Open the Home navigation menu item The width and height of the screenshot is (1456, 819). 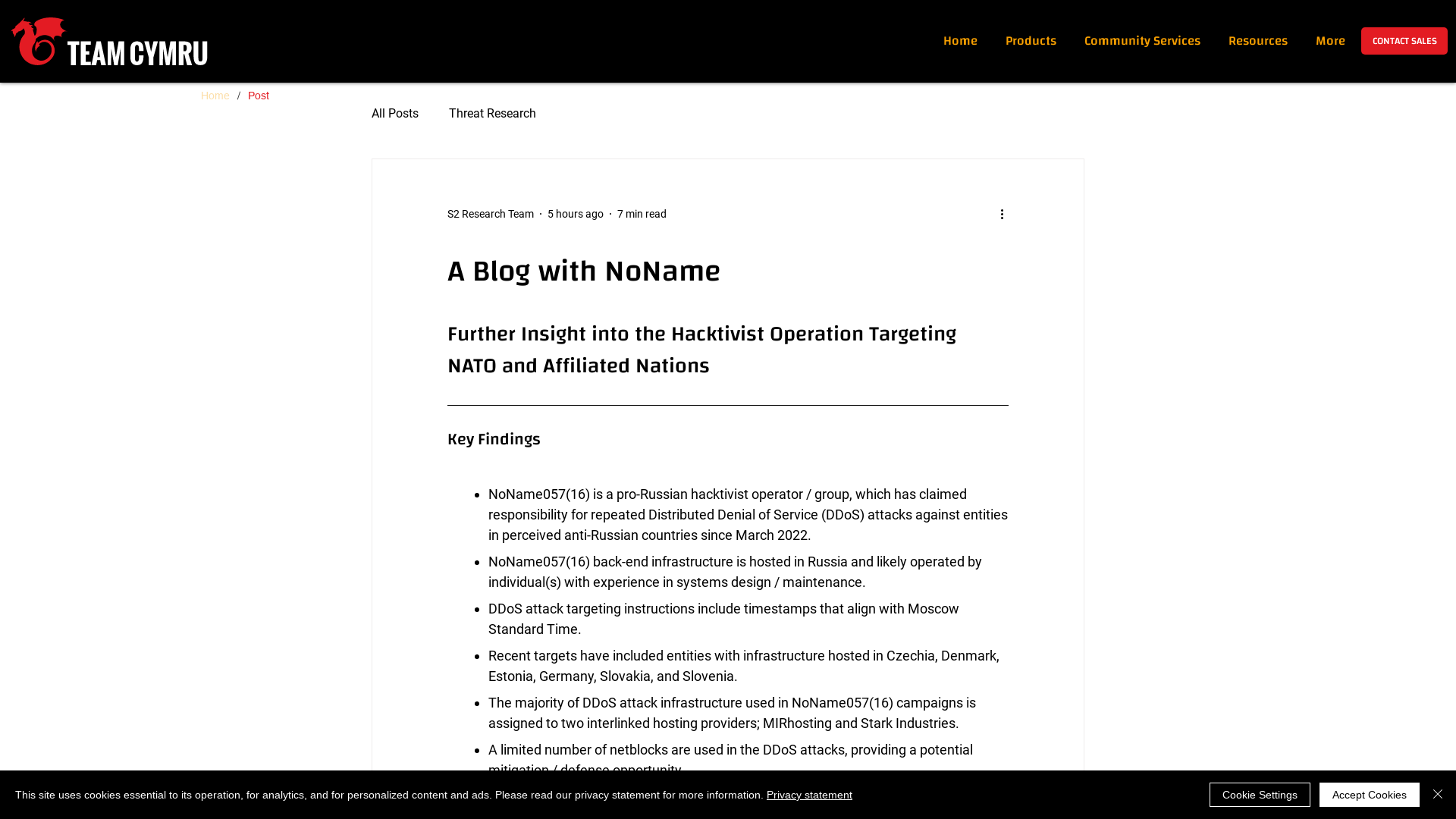(960, 41)
